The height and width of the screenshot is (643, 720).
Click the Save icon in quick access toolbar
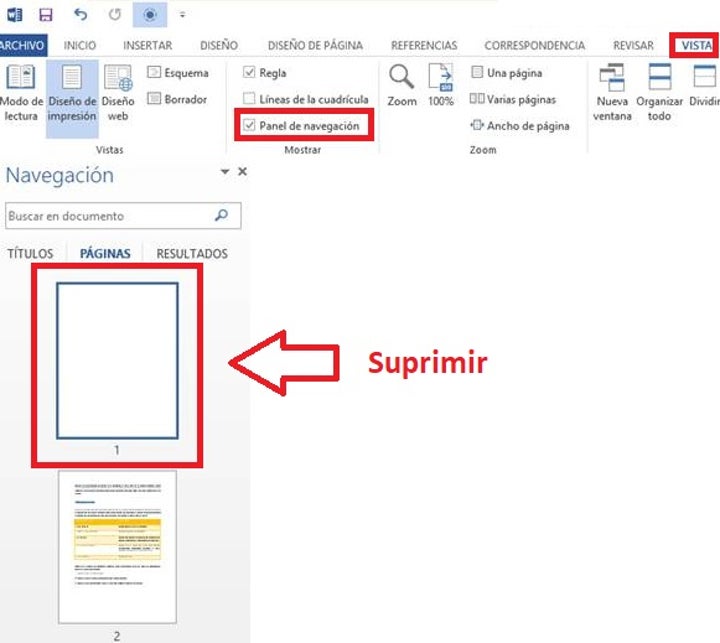pos(46,14)
